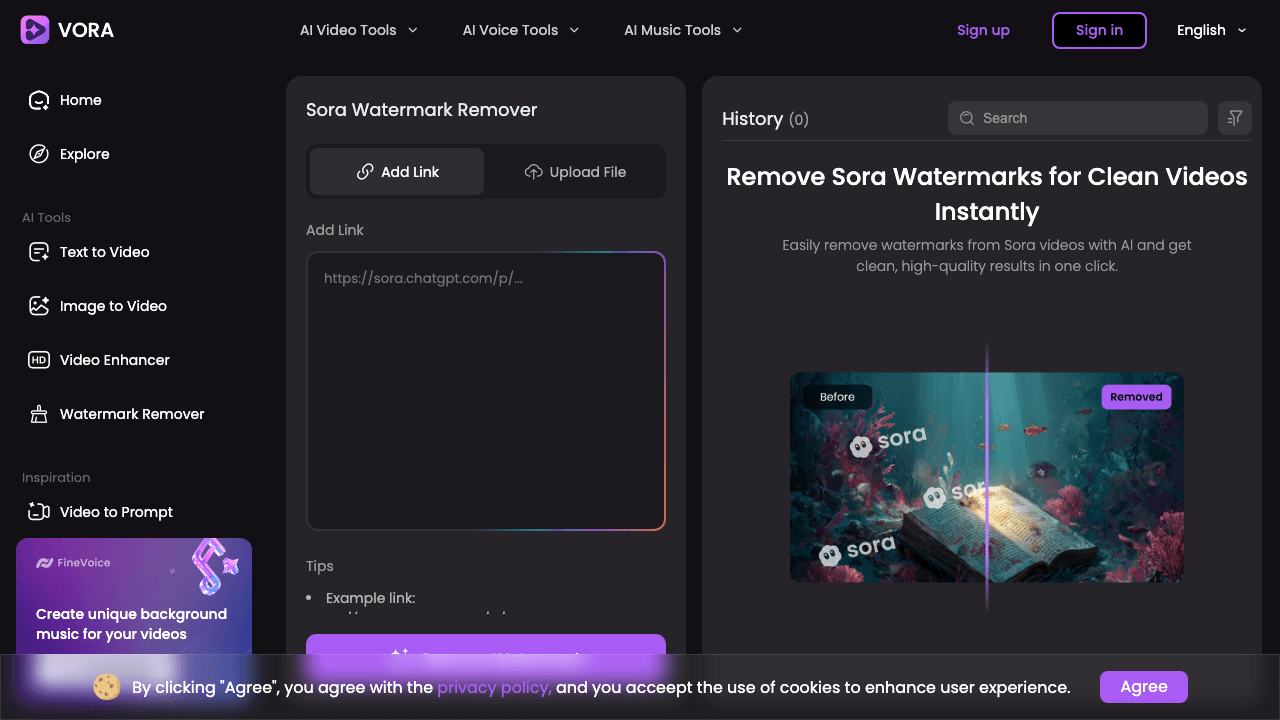Screen dimensions: 1280x720
Task: Click the before/after comparison slider divider
Action: click(986, 478)
